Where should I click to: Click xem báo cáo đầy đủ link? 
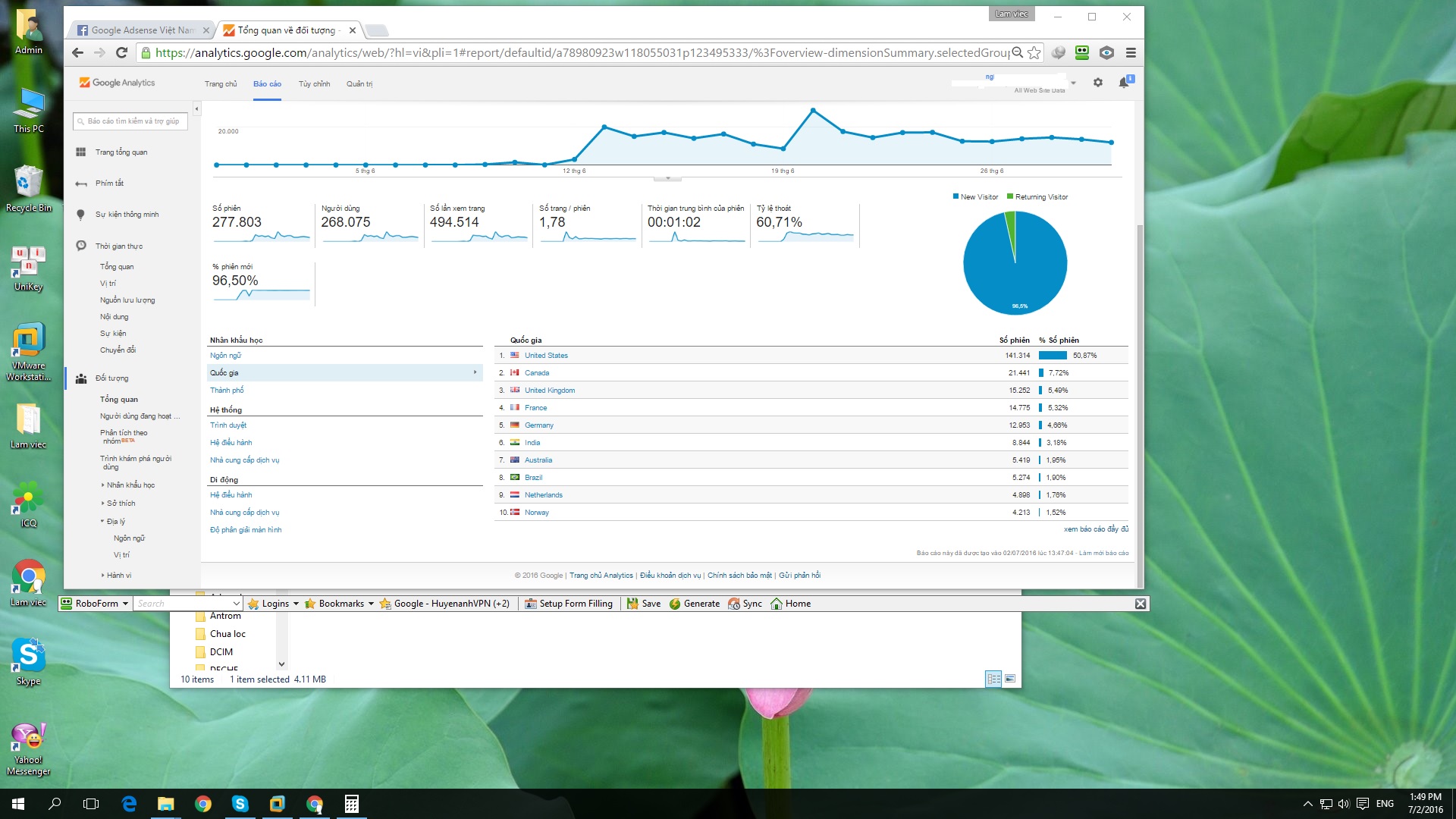(1096, 529)
